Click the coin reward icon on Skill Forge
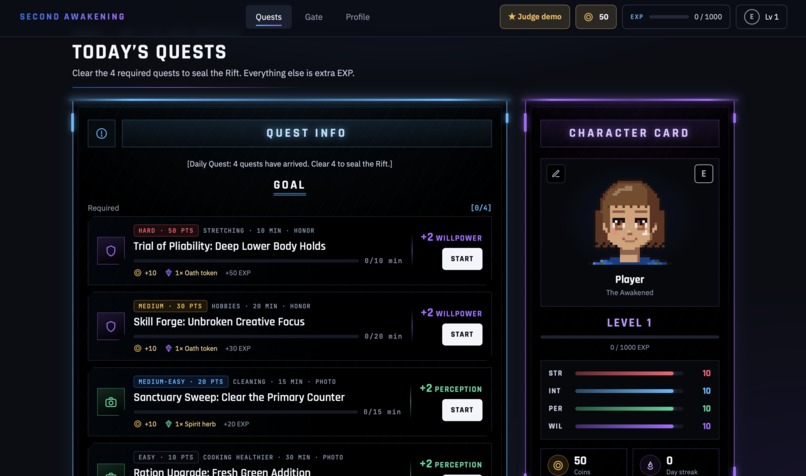This screenshot has height=476, width=806. click(x=137, y=349)
